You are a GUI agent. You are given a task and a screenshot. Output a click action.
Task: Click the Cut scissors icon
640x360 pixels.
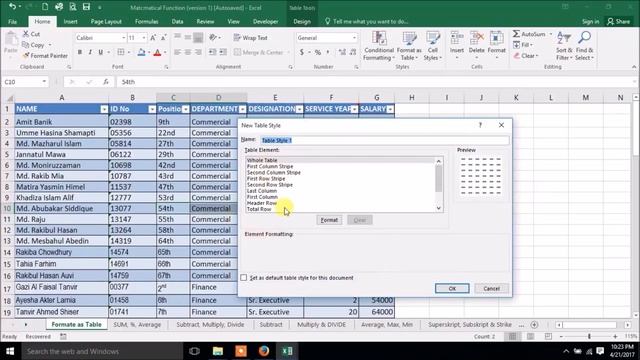(26, 34)
